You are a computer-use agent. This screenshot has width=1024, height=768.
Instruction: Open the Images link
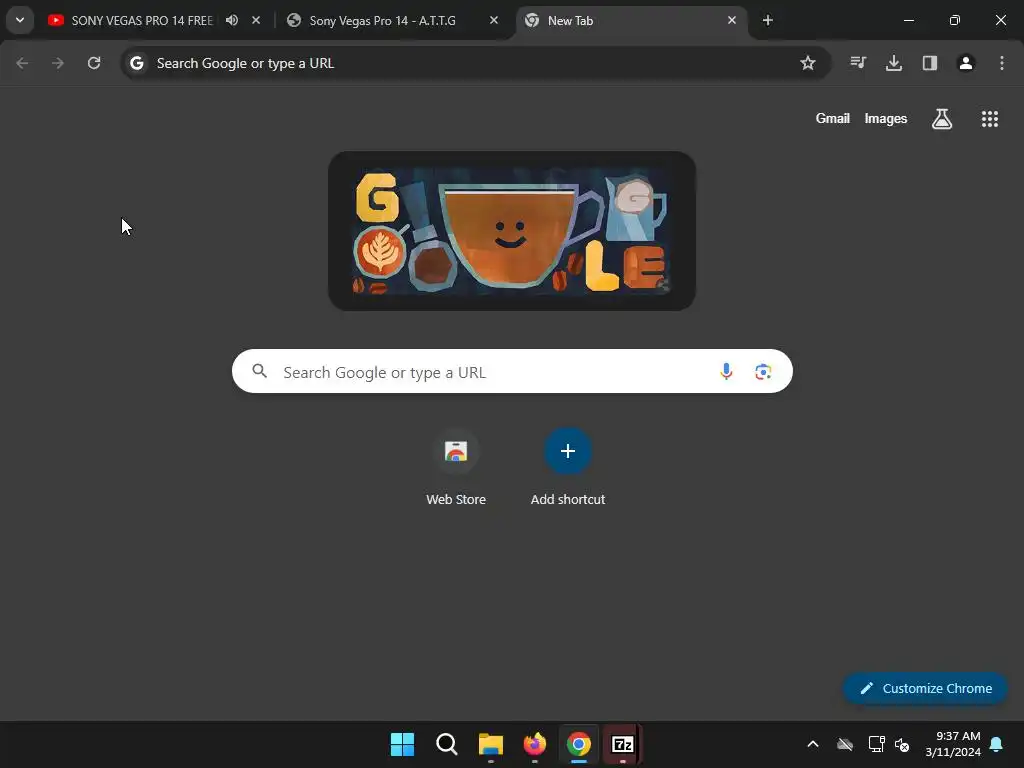click(x=886, y=118)
